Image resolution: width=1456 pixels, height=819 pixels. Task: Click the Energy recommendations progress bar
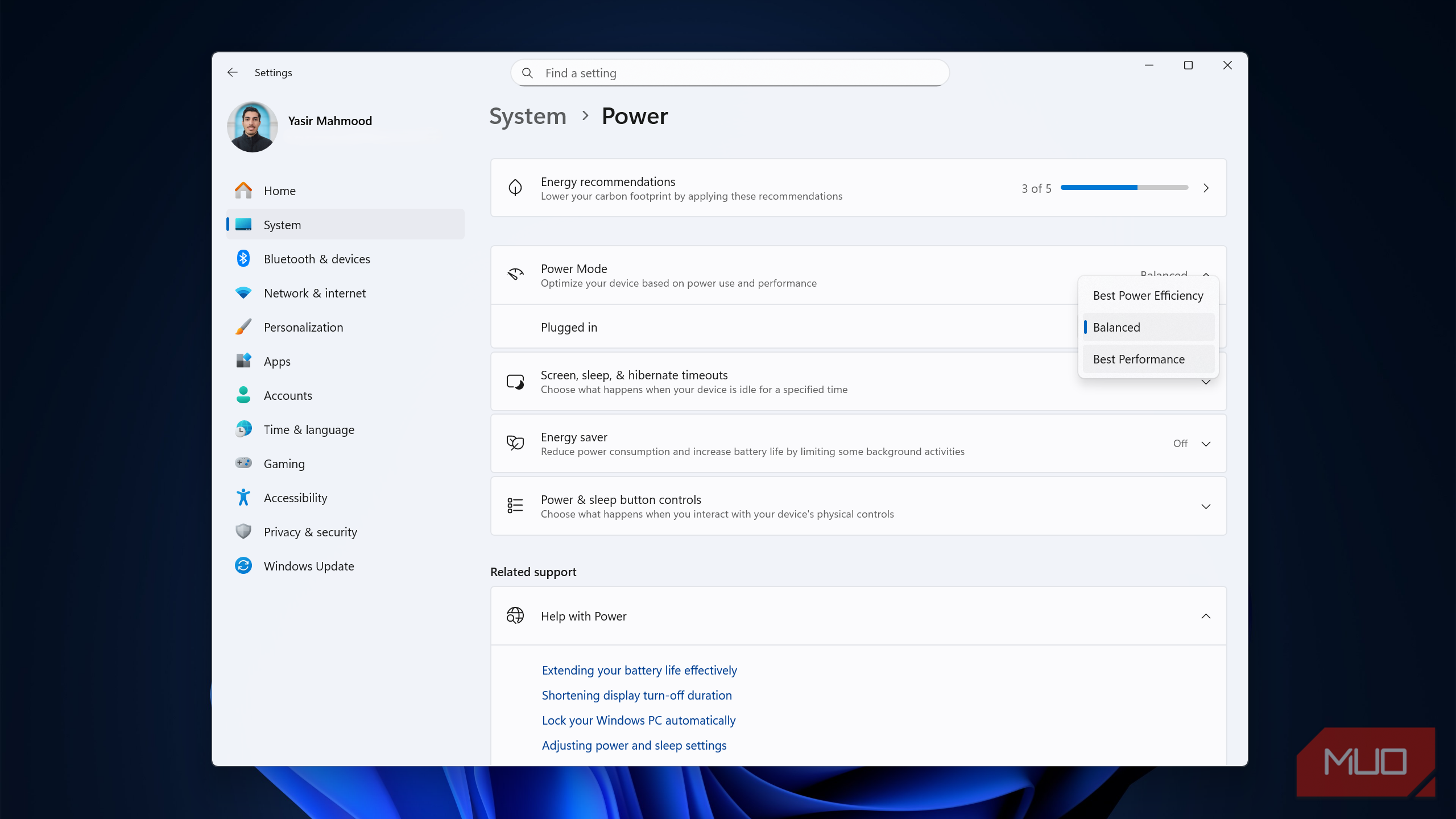(1124, 187)
